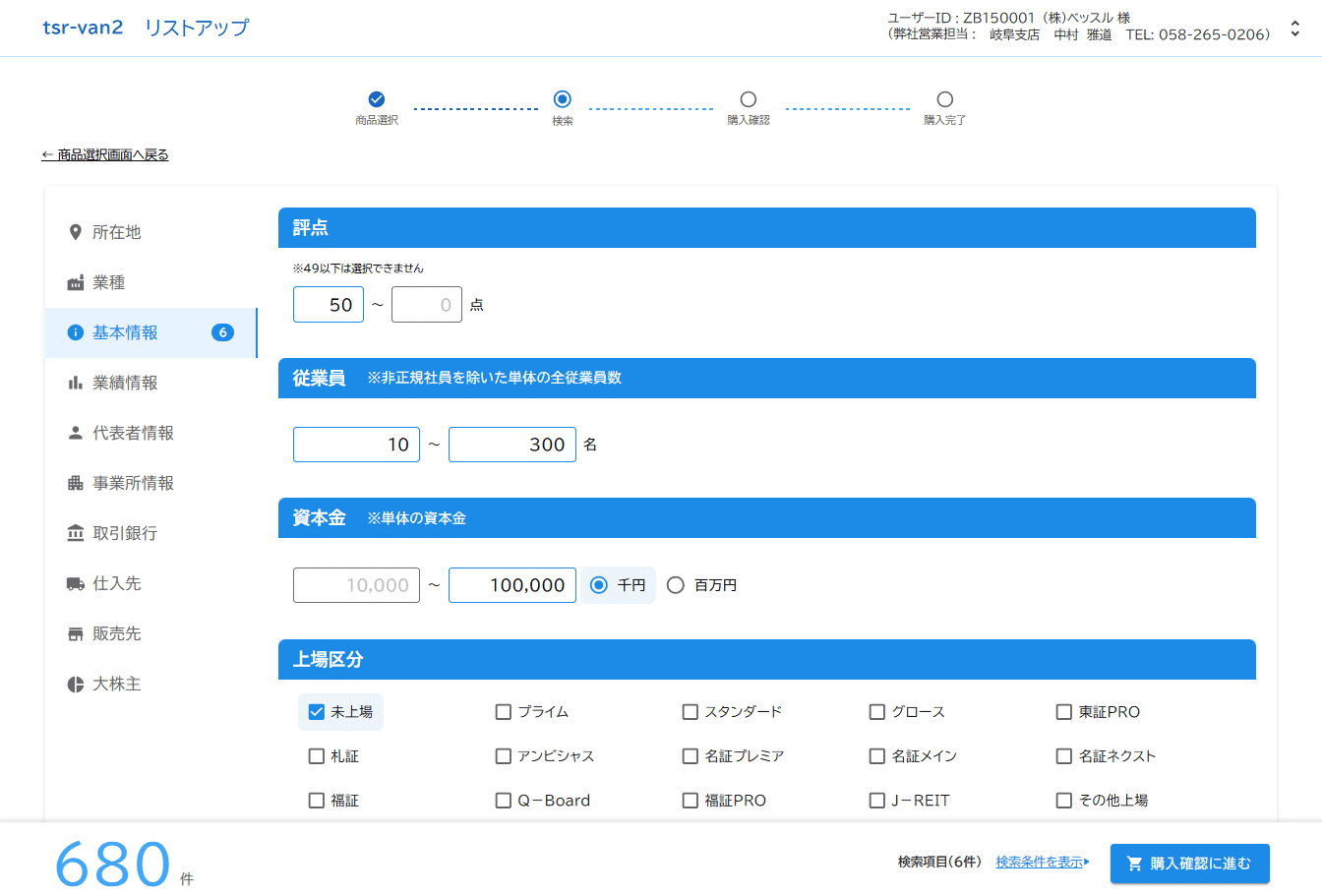Screen dimensions: 1322x896
Task: Click the 所在地 location pin icon
Action: [x=75, y=232]
